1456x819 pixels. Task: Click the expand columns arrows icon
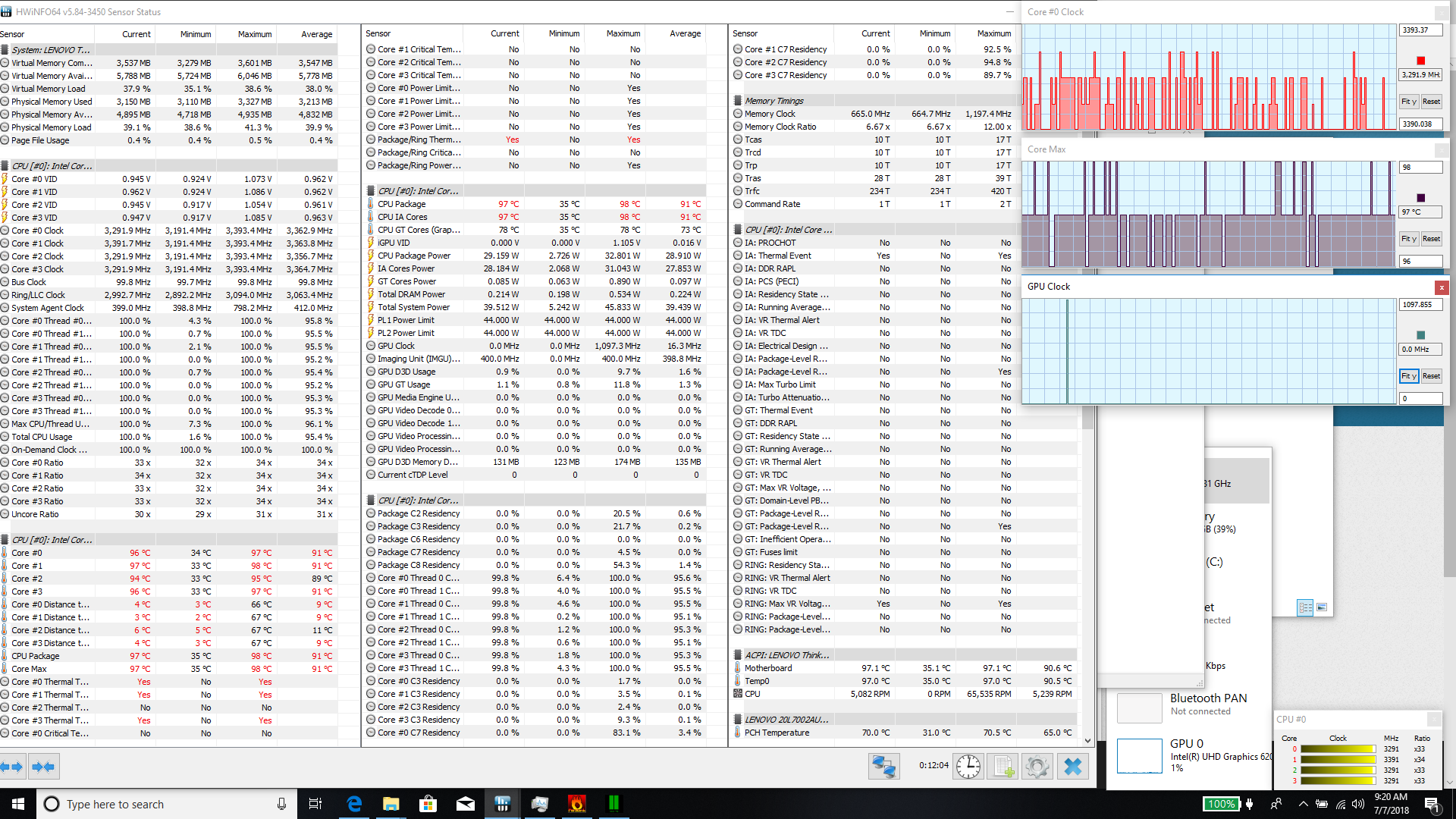pos(12,767)
